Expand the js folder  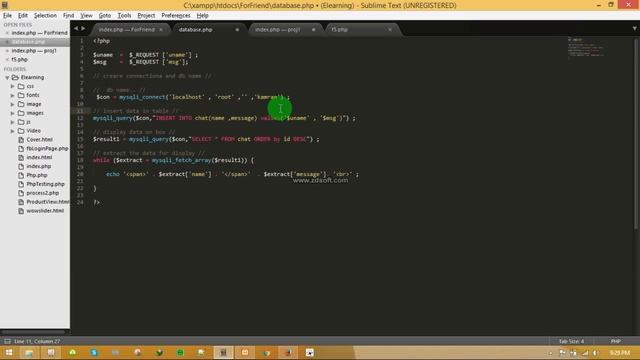[13, 122]
